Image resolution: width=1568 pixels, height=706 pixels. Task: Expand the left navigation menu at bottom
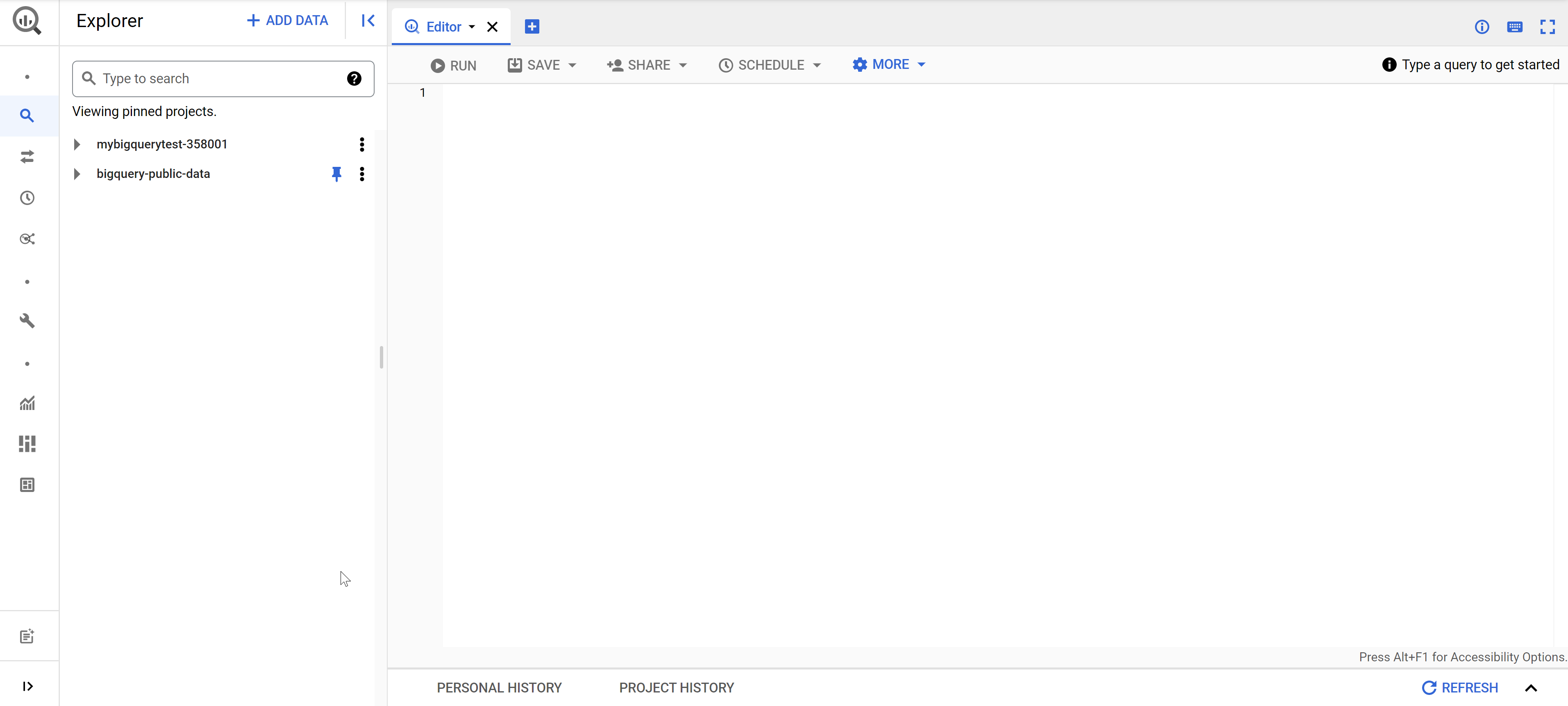pyautogui.click(x=27, y=686)
